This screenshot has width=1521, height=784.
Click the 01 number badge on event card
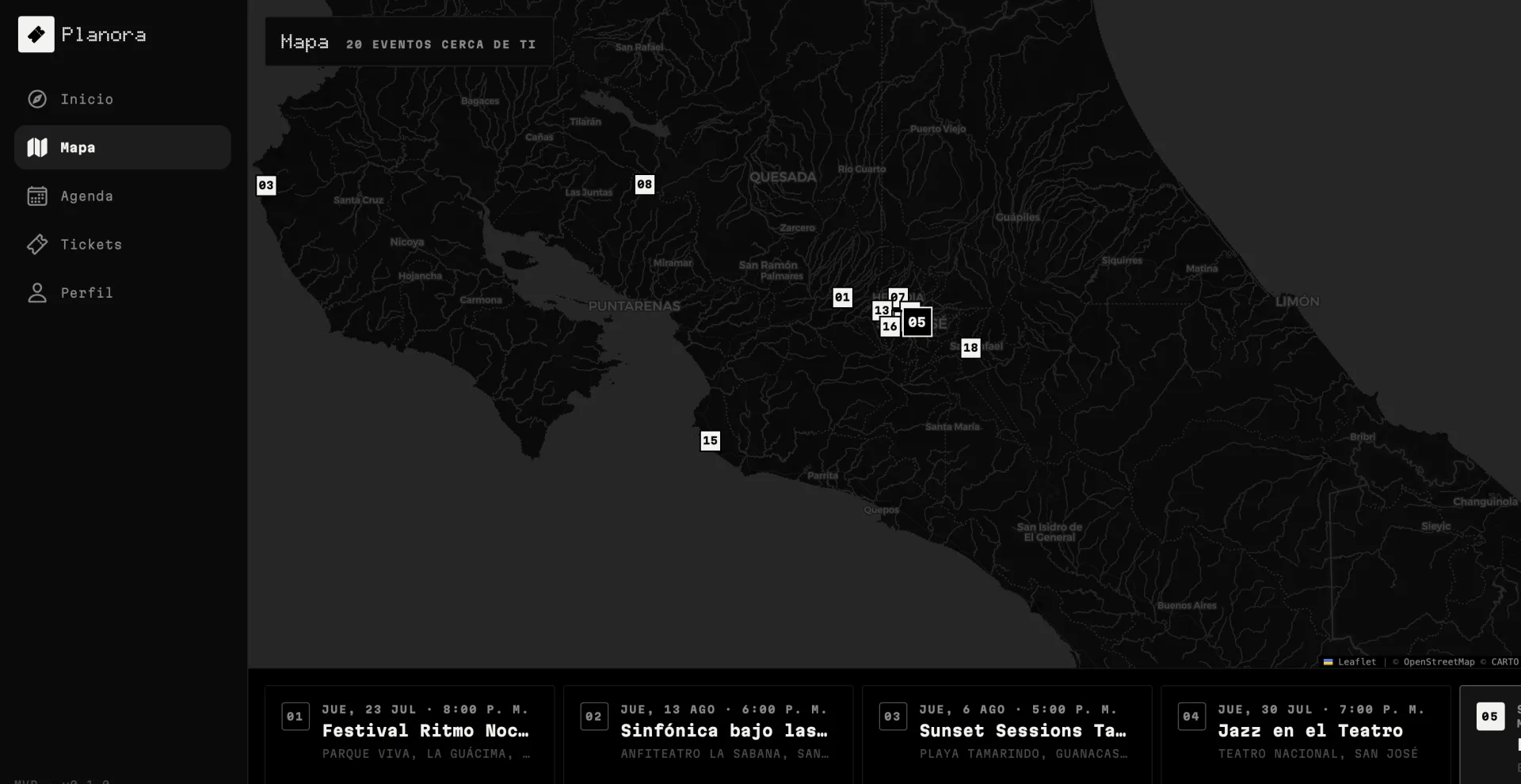295,717
